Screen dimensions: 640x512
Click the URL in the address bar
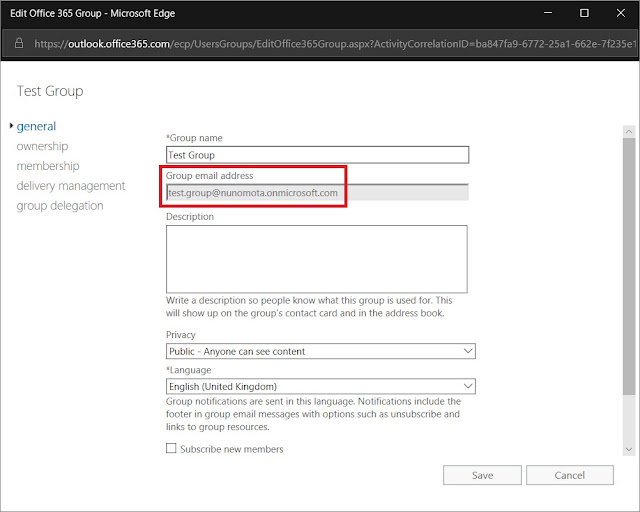click(x=336, y=44)
